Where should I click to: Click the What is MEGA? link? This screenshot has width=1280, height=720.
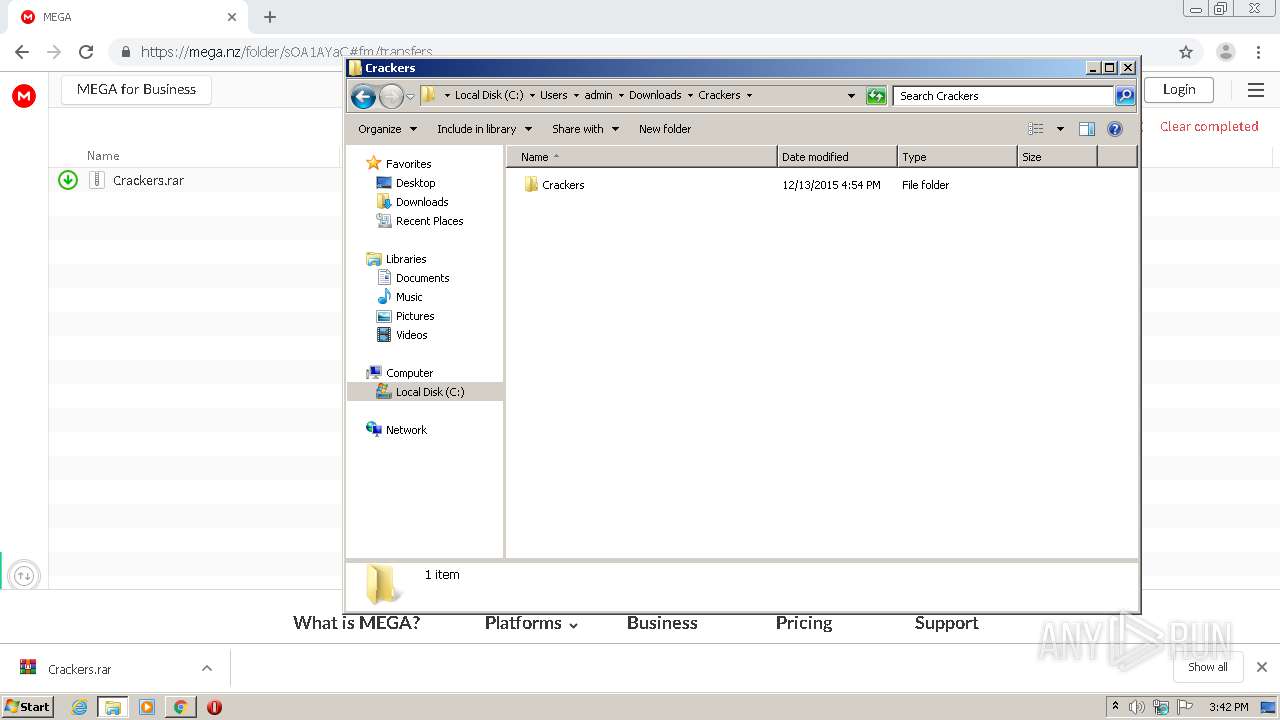(356, 623)
